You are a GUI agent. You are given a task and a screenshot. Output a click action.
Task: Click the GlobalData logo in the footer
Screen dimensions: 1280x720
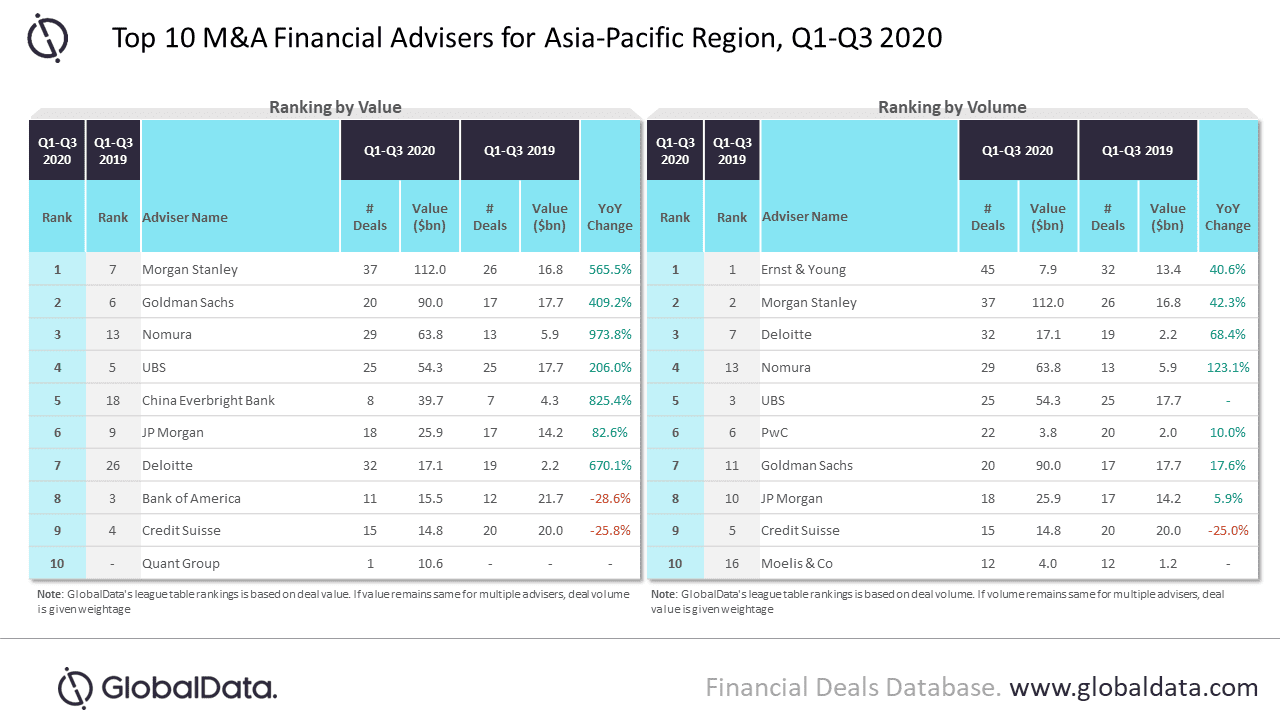click(x=167, y=687)
